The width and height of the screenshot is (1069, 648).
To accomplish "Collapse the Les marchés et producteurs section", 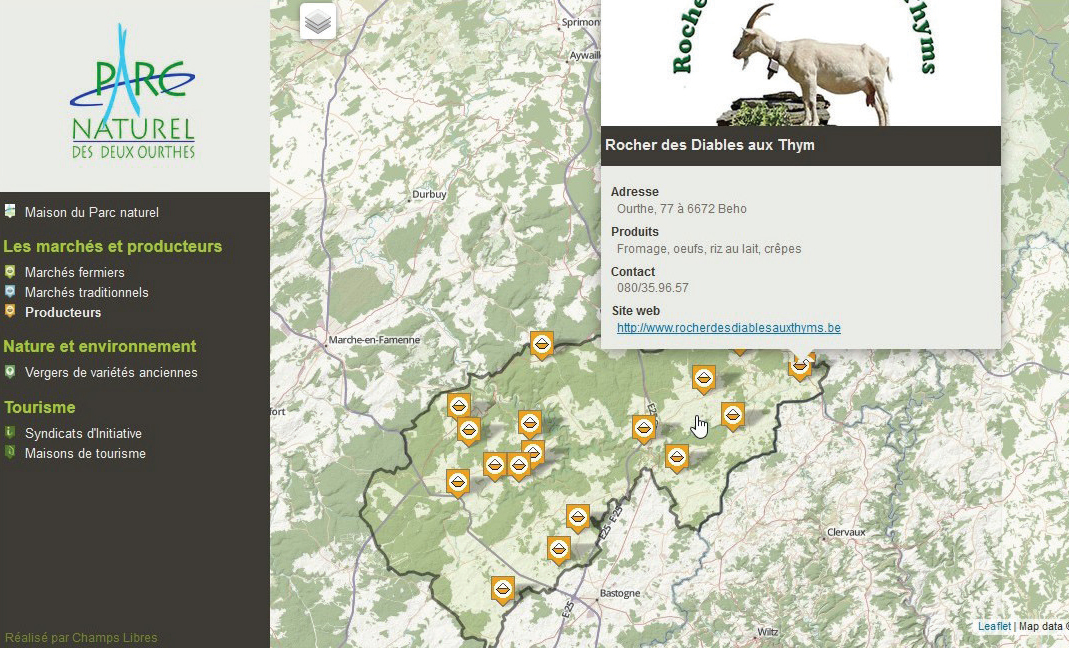I will (112, 246).
